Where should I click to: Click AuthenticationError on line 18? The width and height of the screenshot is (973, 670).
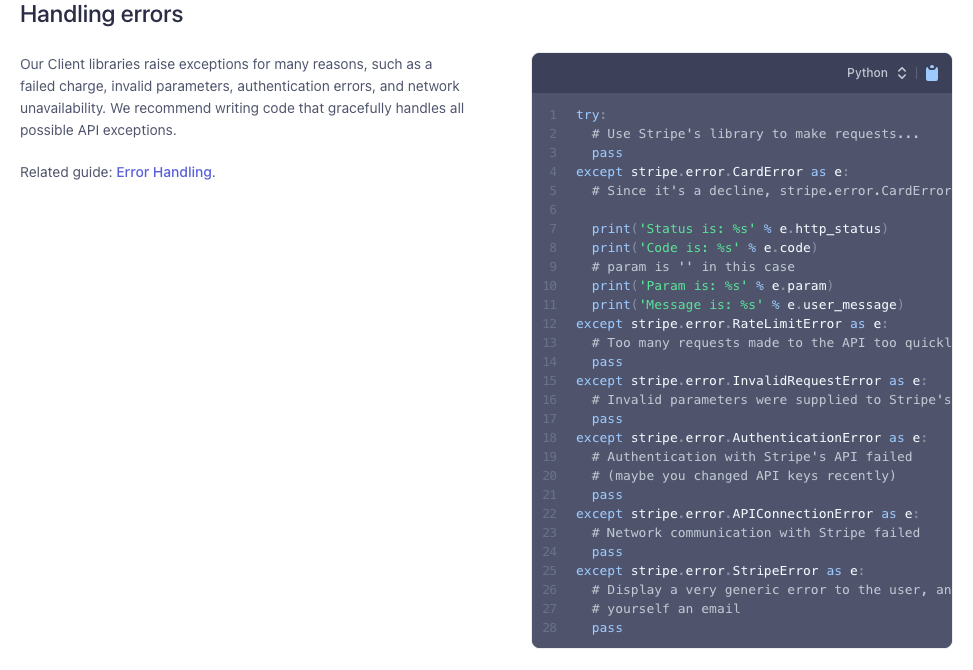pyautogui.click(x=807, y=438)
